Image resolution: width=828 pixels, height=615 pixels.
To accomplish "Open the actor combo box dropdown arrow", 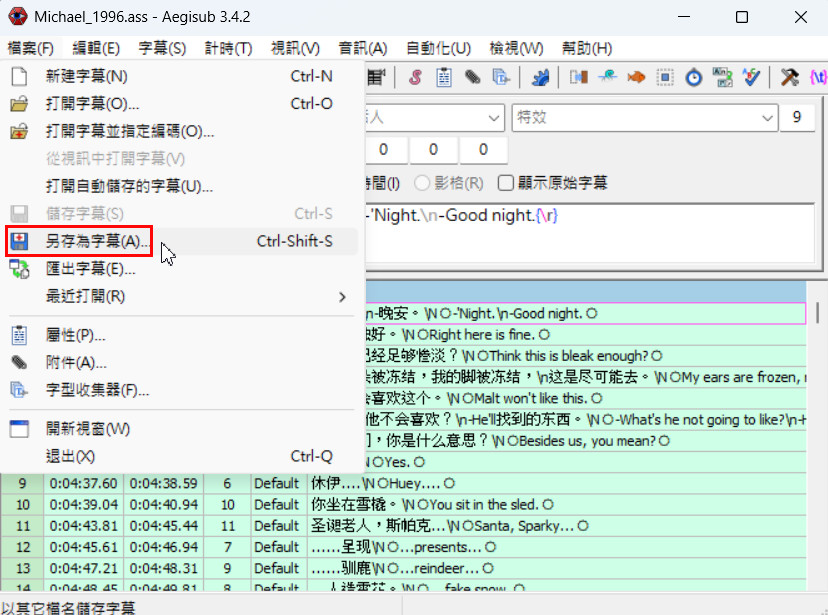I will pos(493,117).
